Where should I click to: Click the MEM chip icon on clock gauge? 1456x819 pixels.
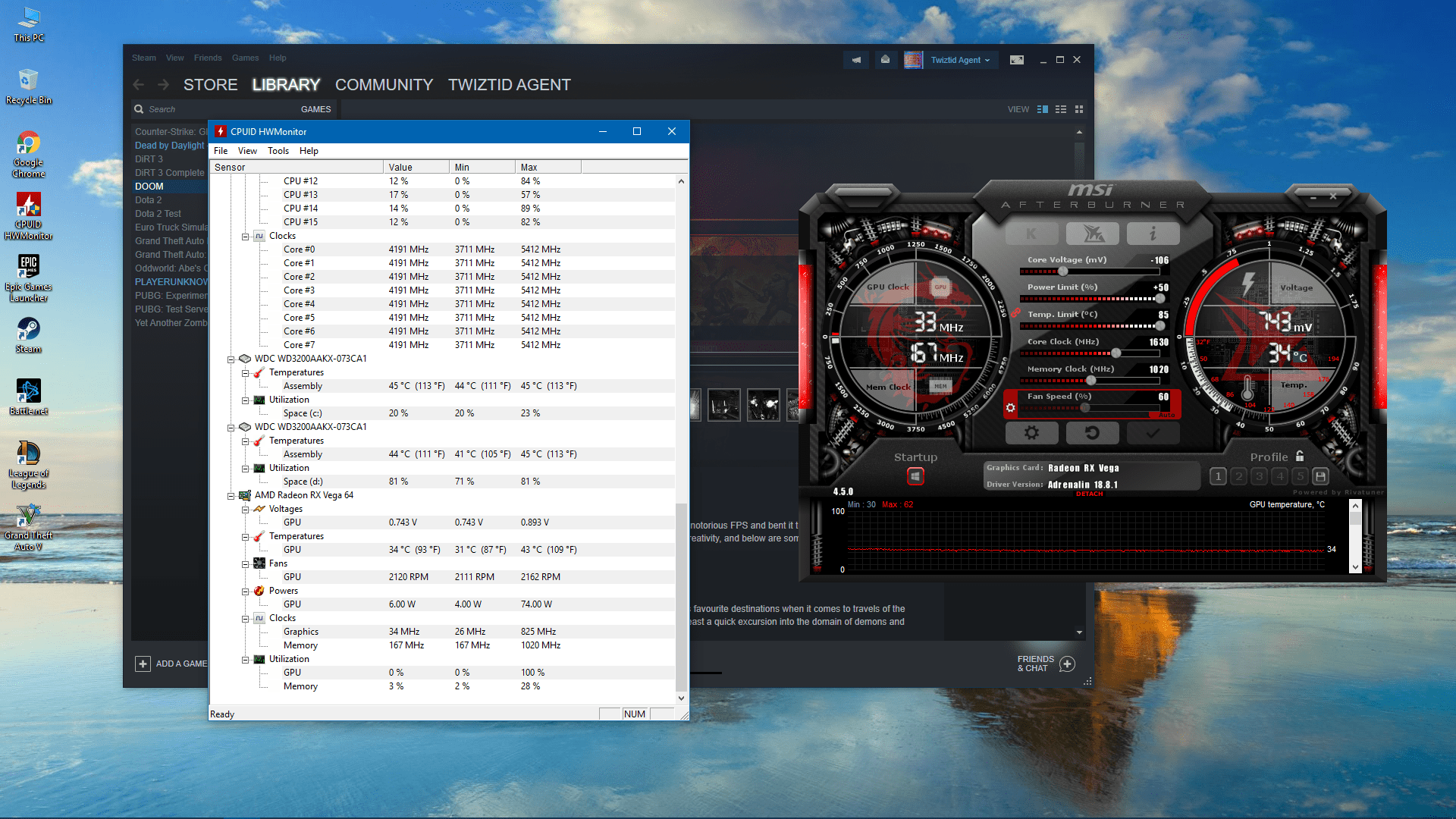click(x=940, y=386)
